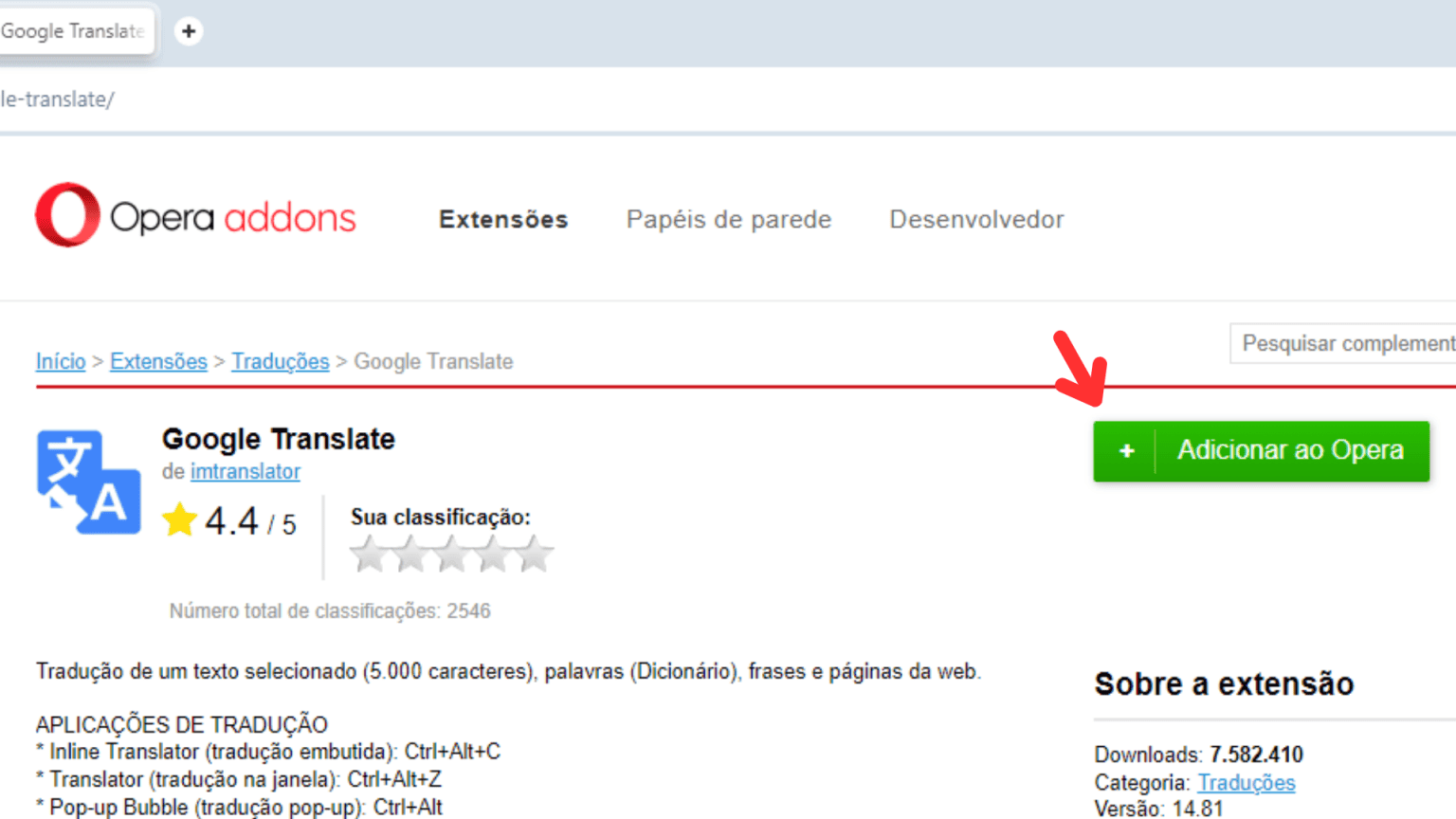The width and height of the screenshot is (1456, 819).
Task: Open the imtranslator developer link
Action: (245, 471)
